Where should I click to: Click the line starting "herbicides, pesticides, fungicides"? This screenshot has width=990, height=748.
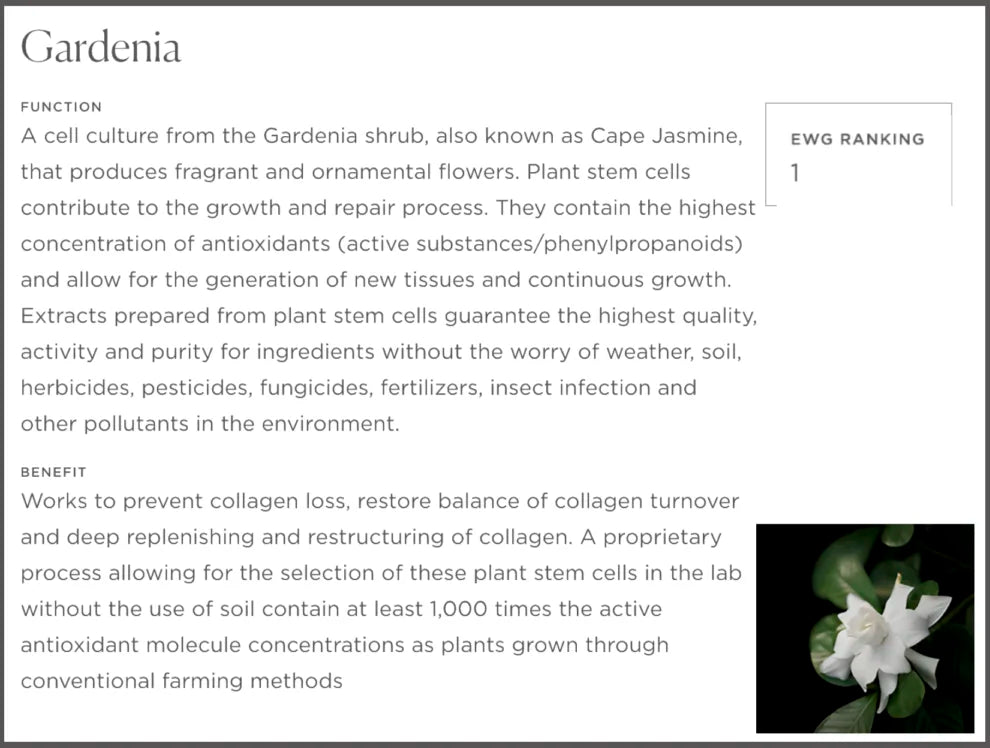pyautogui.click(x=358, y=387)
